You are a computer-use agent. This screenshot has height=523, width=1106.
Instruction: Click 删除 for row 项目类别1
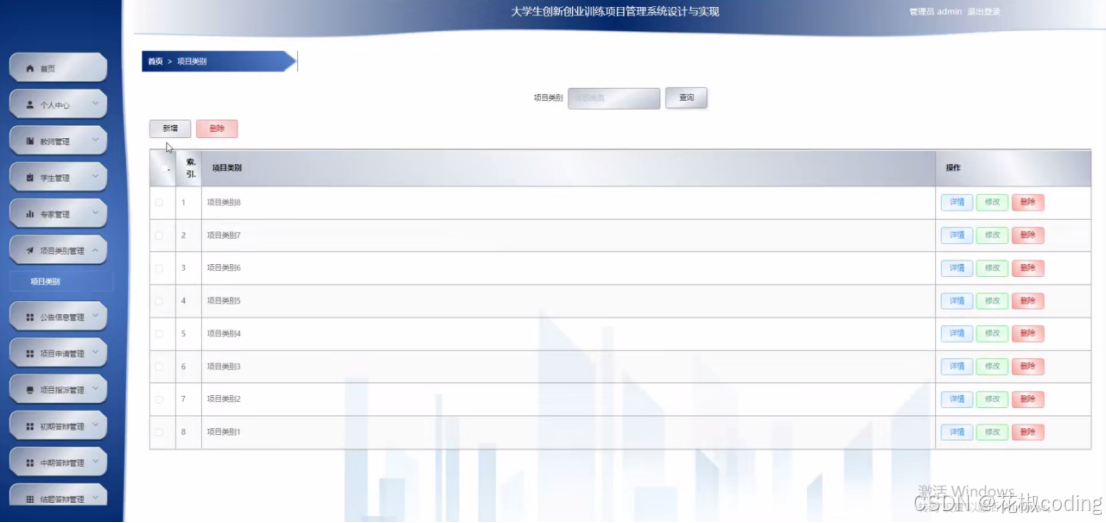(x=1028, y=432)
